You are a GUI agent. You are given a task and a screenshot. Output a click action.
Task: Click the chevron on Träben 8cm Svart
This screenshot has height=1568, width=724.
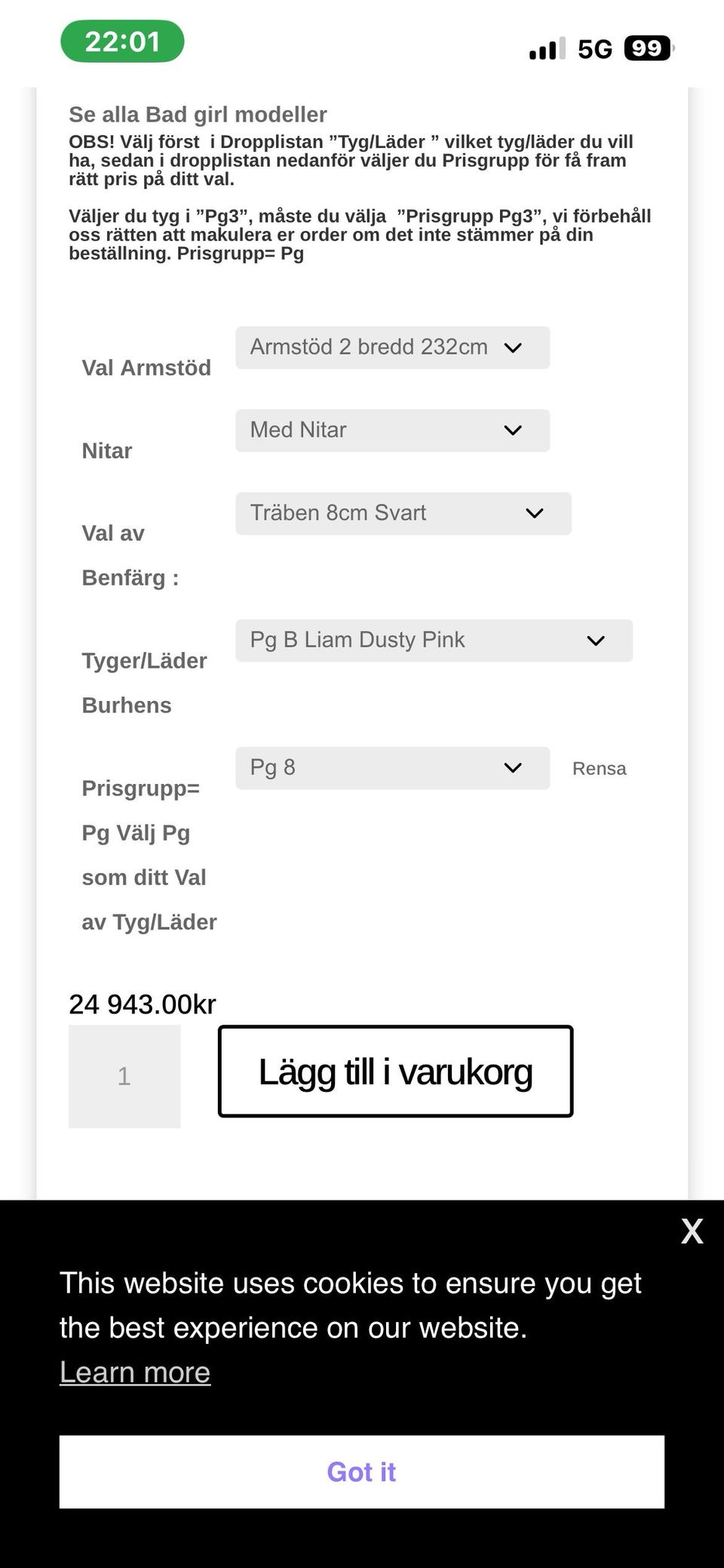click(535, 513)
